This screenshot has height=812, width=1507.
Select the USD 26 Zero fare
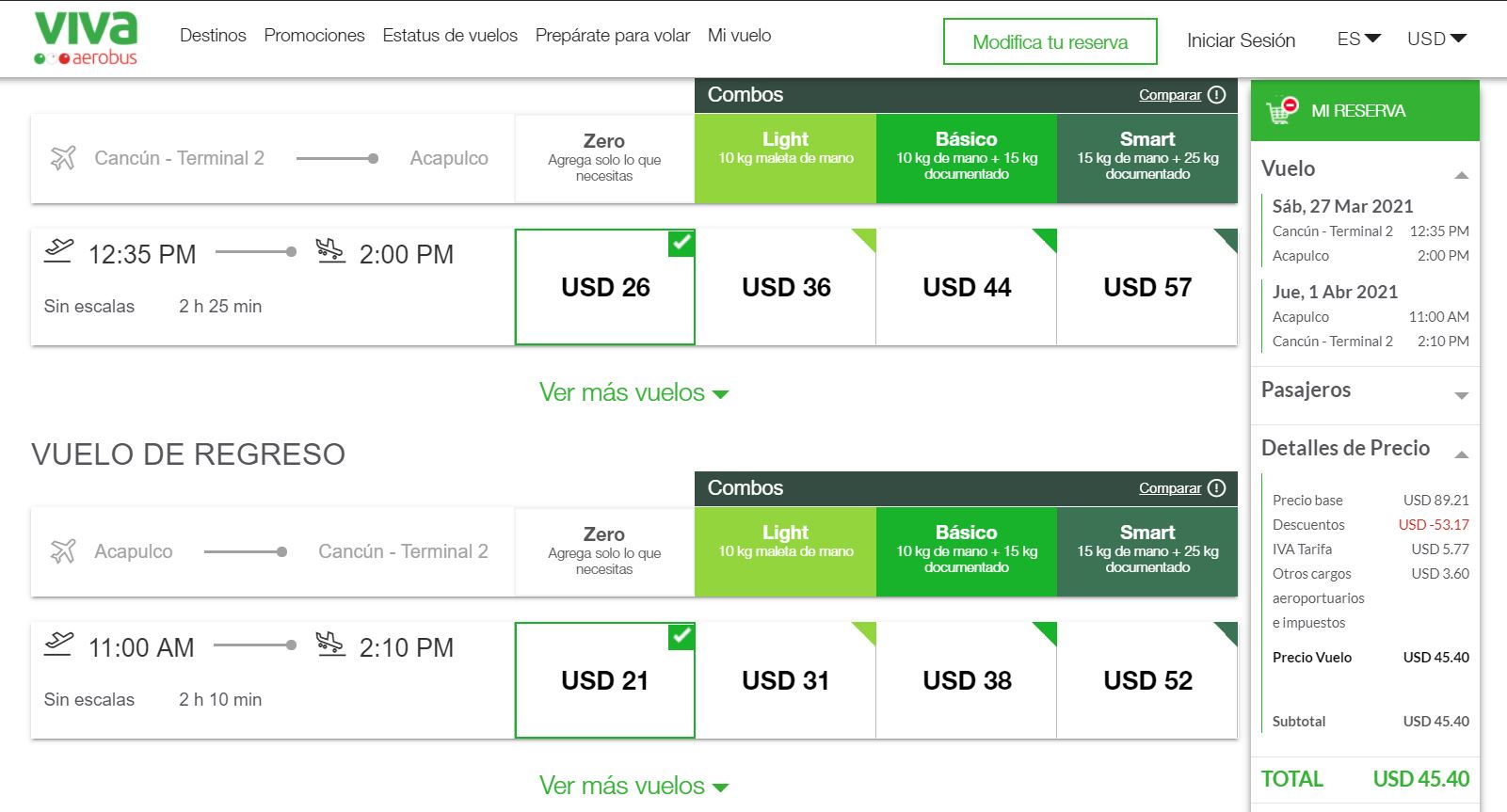tap(604, 287)
